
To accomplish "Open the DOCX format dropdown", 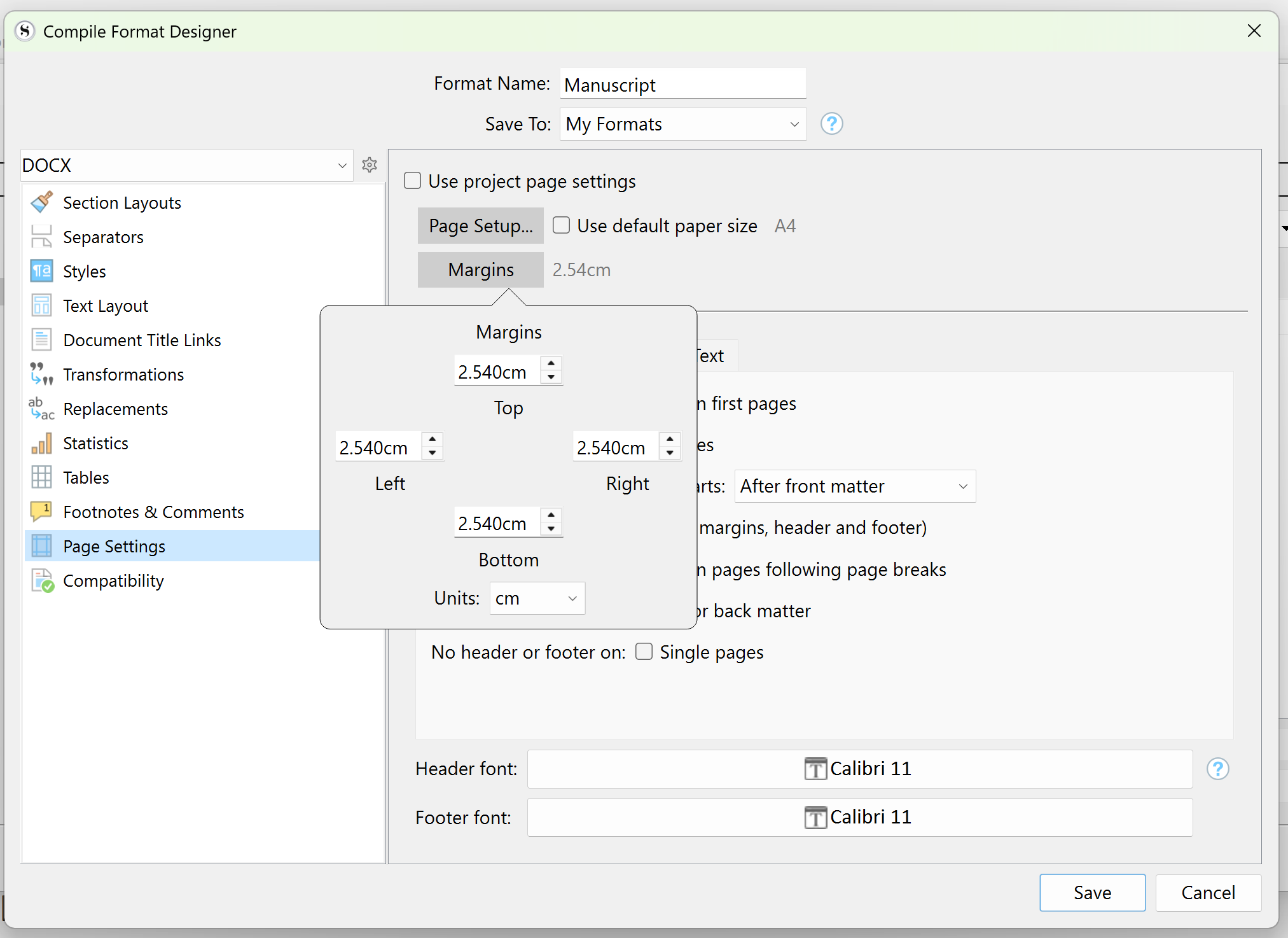I will coord(185,165).
